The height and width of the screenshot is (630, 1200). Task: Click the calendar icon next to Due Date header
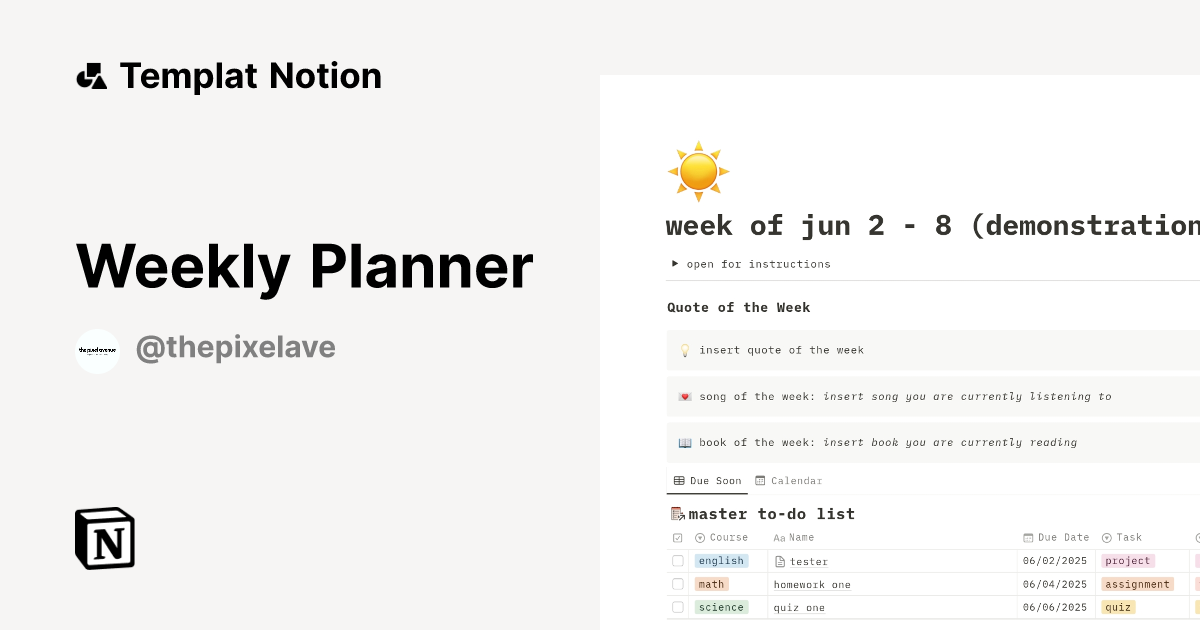tap(1028, 537)
